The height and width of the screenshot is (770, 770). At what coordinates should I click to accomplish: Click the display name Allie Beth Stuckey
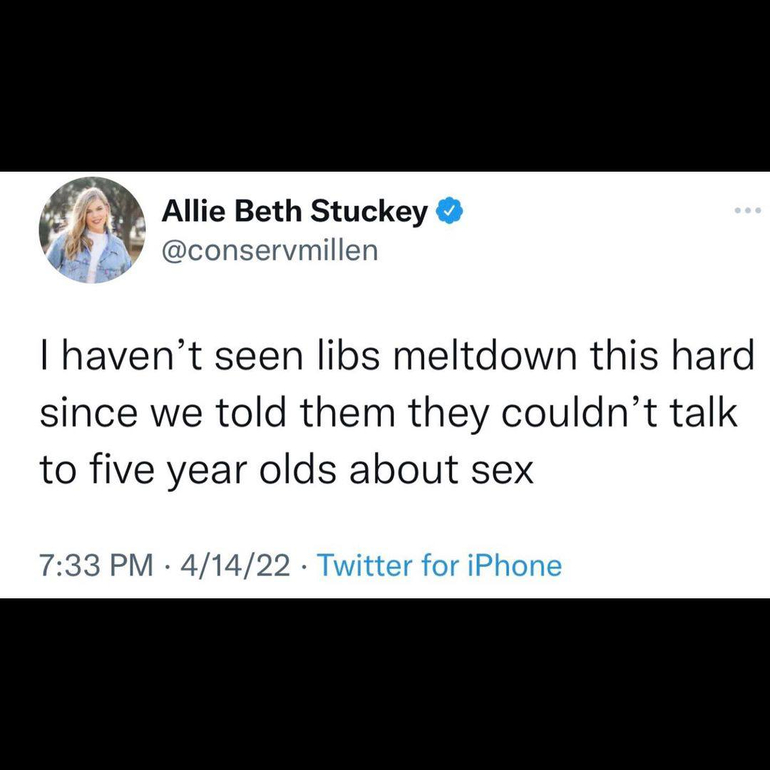click(x=296, y=212)
